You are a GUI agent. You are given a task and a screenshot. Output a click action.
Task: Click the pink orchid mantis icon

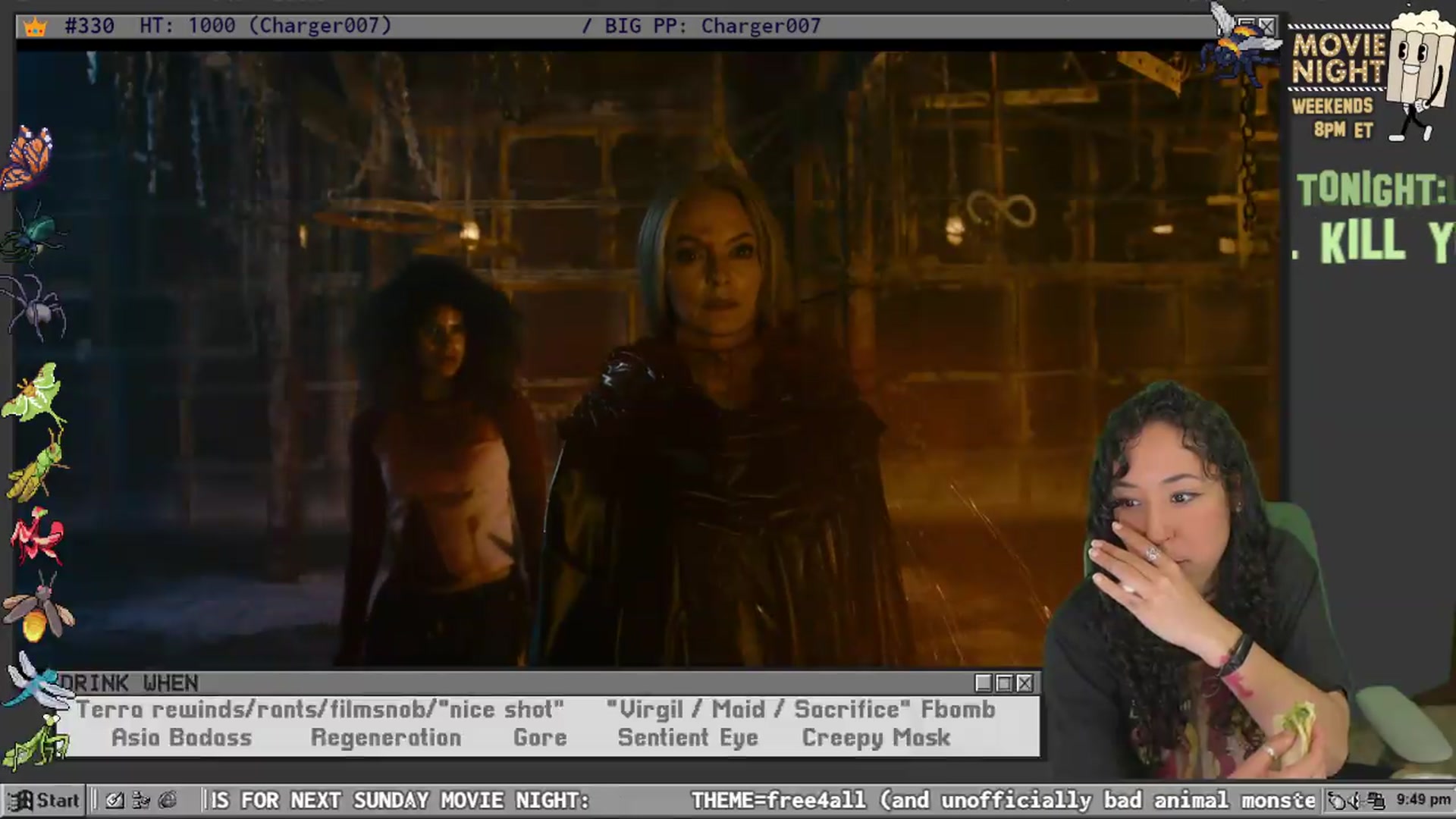point(37,536)
